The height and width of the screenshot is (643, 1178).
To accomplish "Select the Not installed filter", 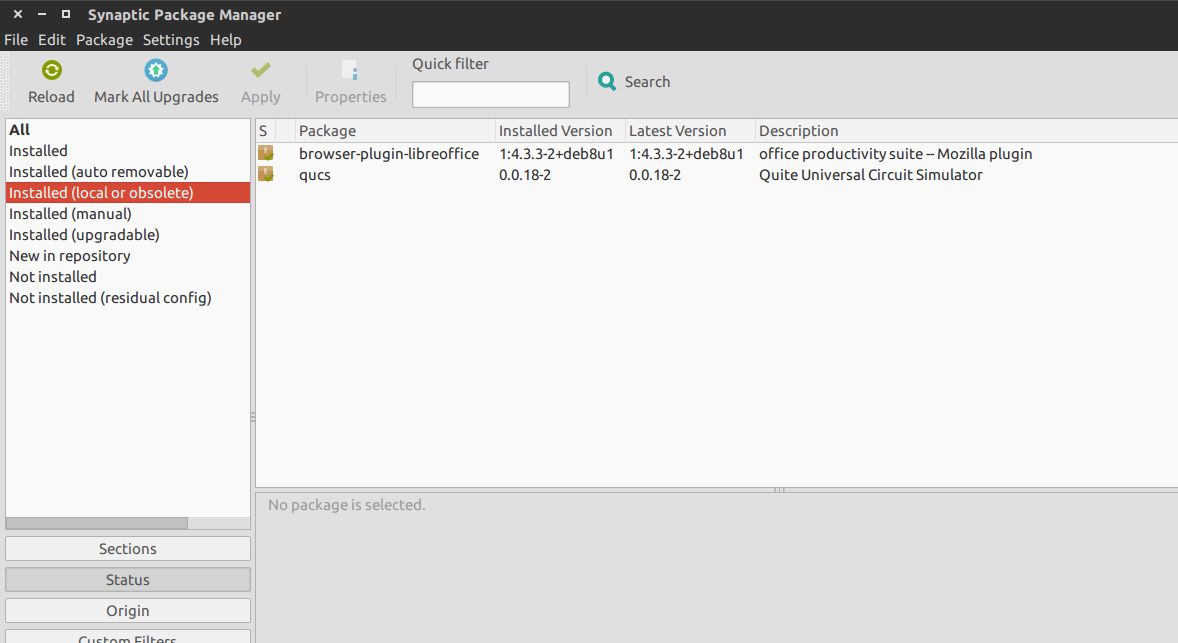I will [128, 277].
